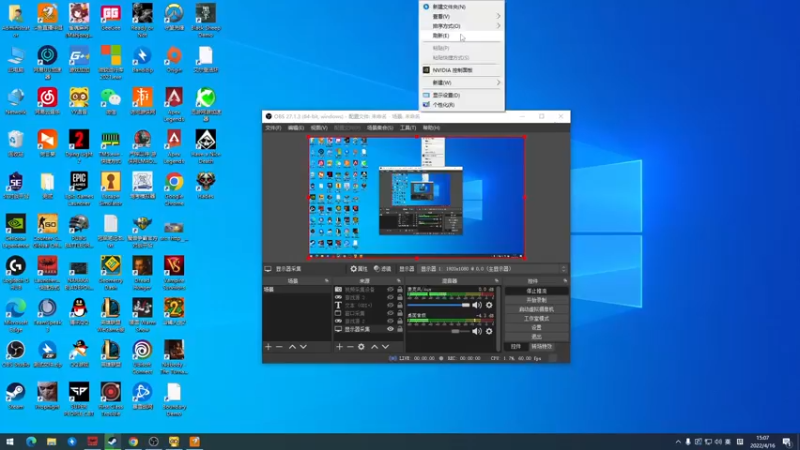The width and height of the screenshot is (800, 450).
Task: Hide the 显示器采集 source
Action: [390, 329]
